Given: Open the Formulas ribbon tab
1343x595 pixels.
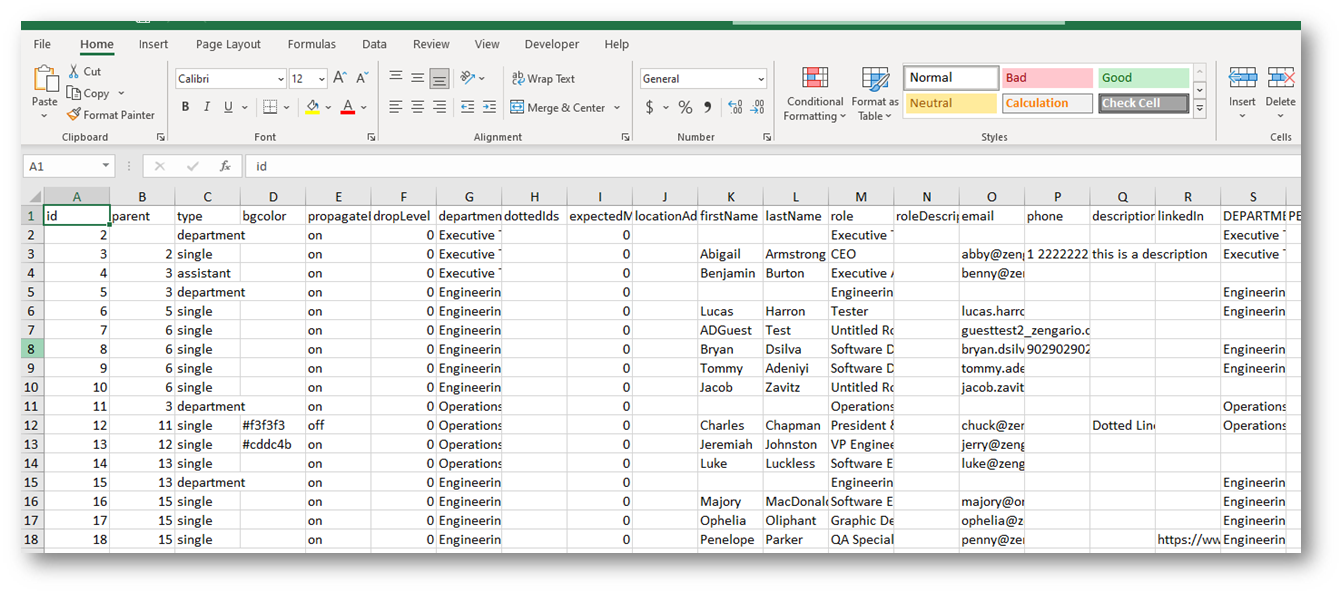Looking at the screenshot, I should tap(311, 44).
